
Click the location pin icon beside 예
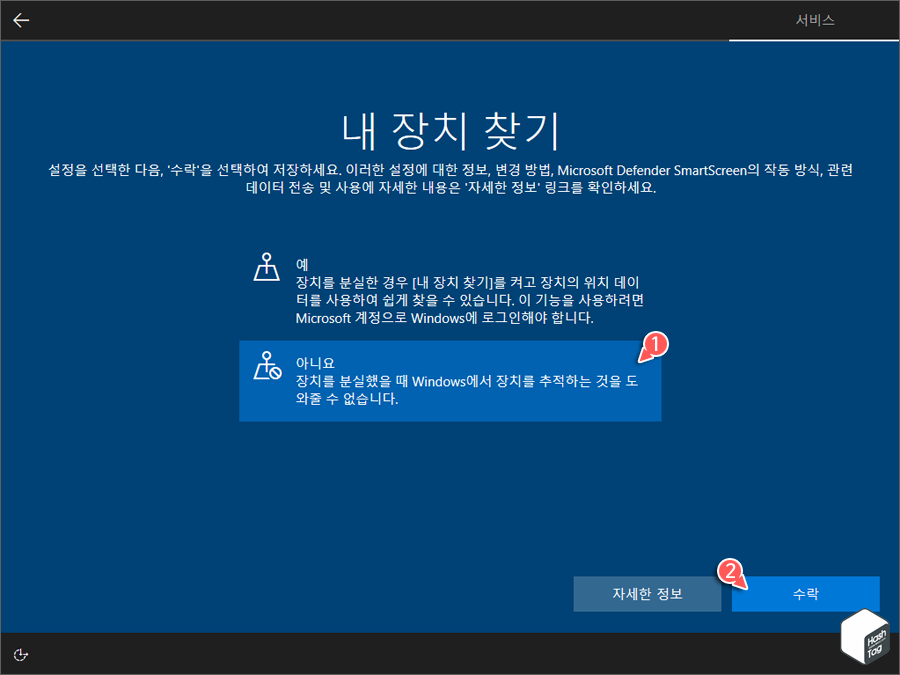point(266,267)
